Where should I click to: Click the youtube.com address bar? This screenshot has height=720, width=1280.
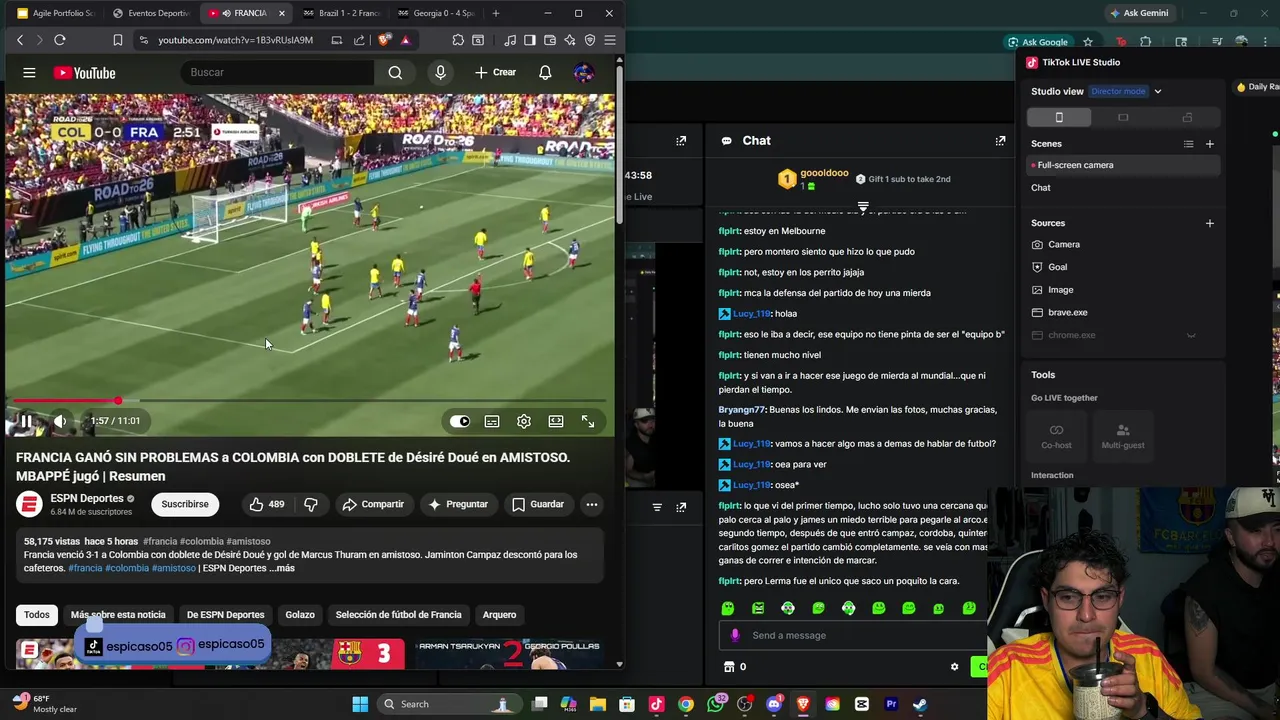[x=235, y=40]
